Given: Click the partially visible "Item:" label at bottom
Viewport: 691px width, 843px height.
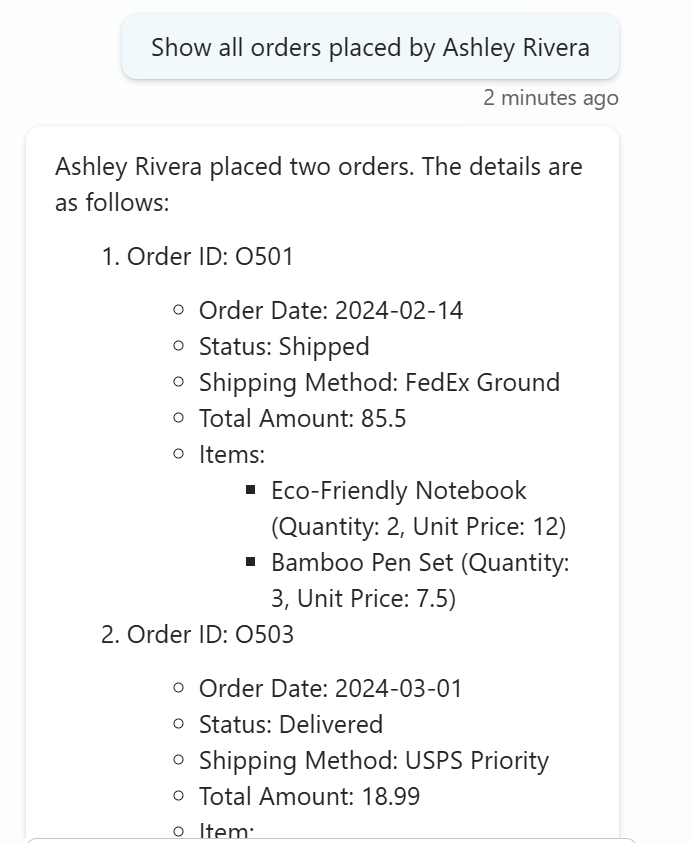Looking at the screenshot, I should [x=227, y=830].
